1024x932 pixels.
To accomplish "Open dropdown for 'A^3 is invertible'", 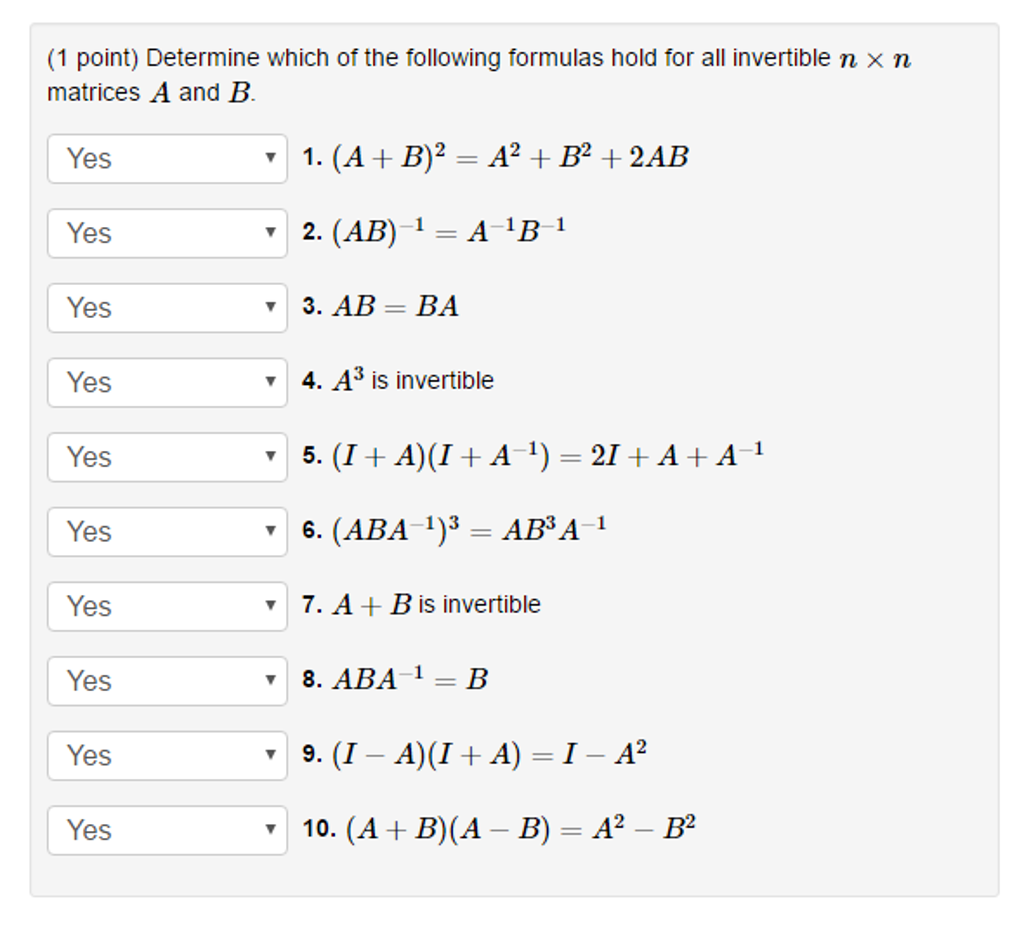I will click(x=167, y=382).
